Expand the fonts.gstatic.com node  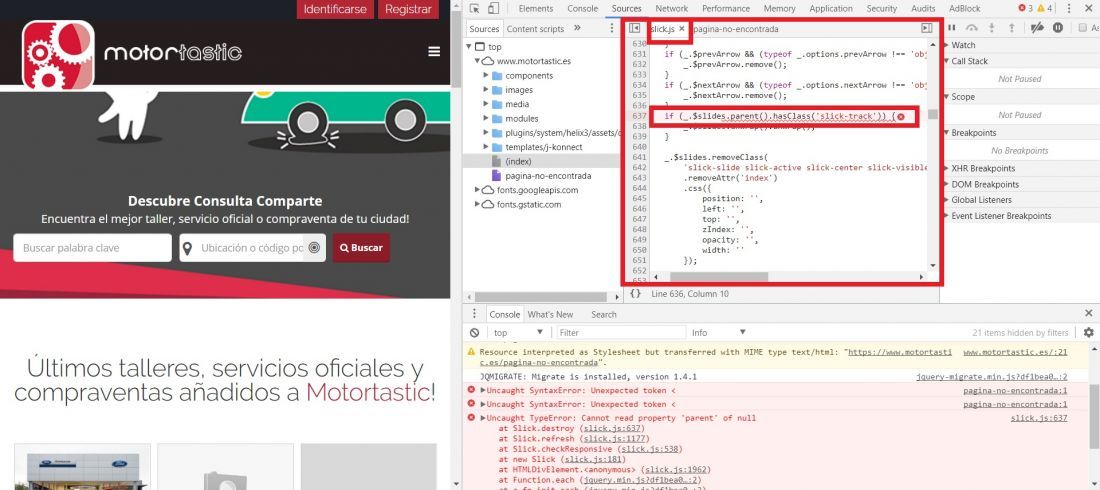(477, 204)
